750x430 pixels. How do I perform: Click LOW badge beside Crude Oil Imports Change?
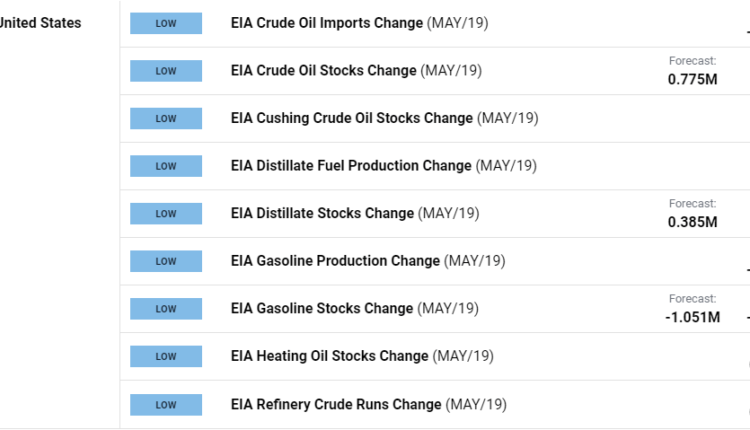pyautogui.click(x=166, y=23)
